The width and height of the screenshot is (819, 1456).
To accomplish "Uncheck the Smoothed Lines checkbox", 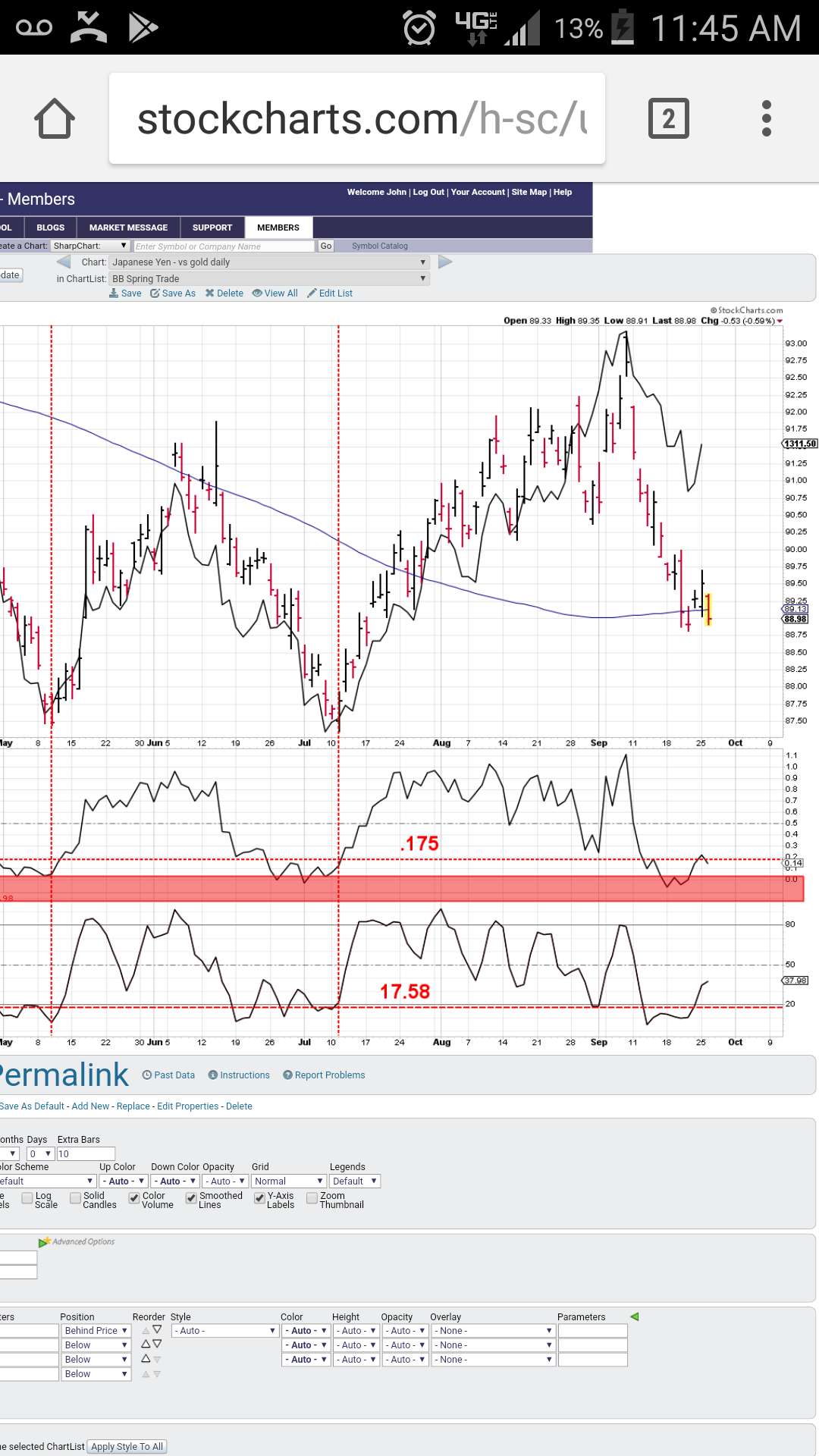I will [x=191, y=1198].
